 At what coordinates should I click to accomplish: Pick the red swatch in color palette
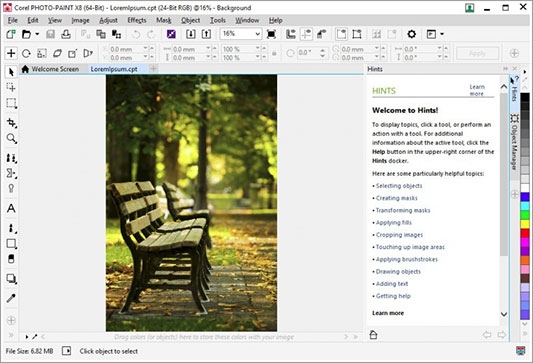[525, 233]
